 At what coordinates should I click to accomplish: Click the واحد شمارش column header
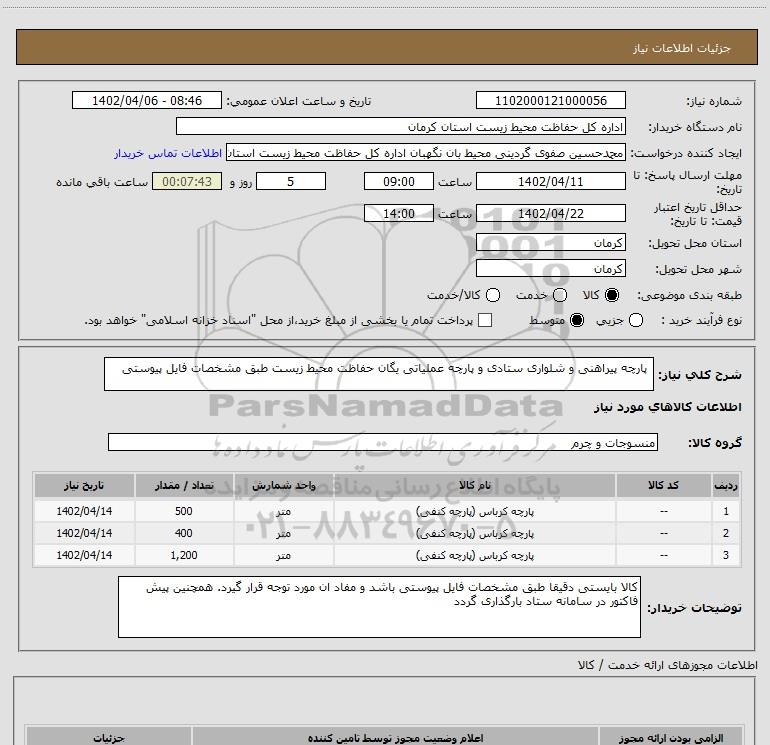(x=283, y=486)
